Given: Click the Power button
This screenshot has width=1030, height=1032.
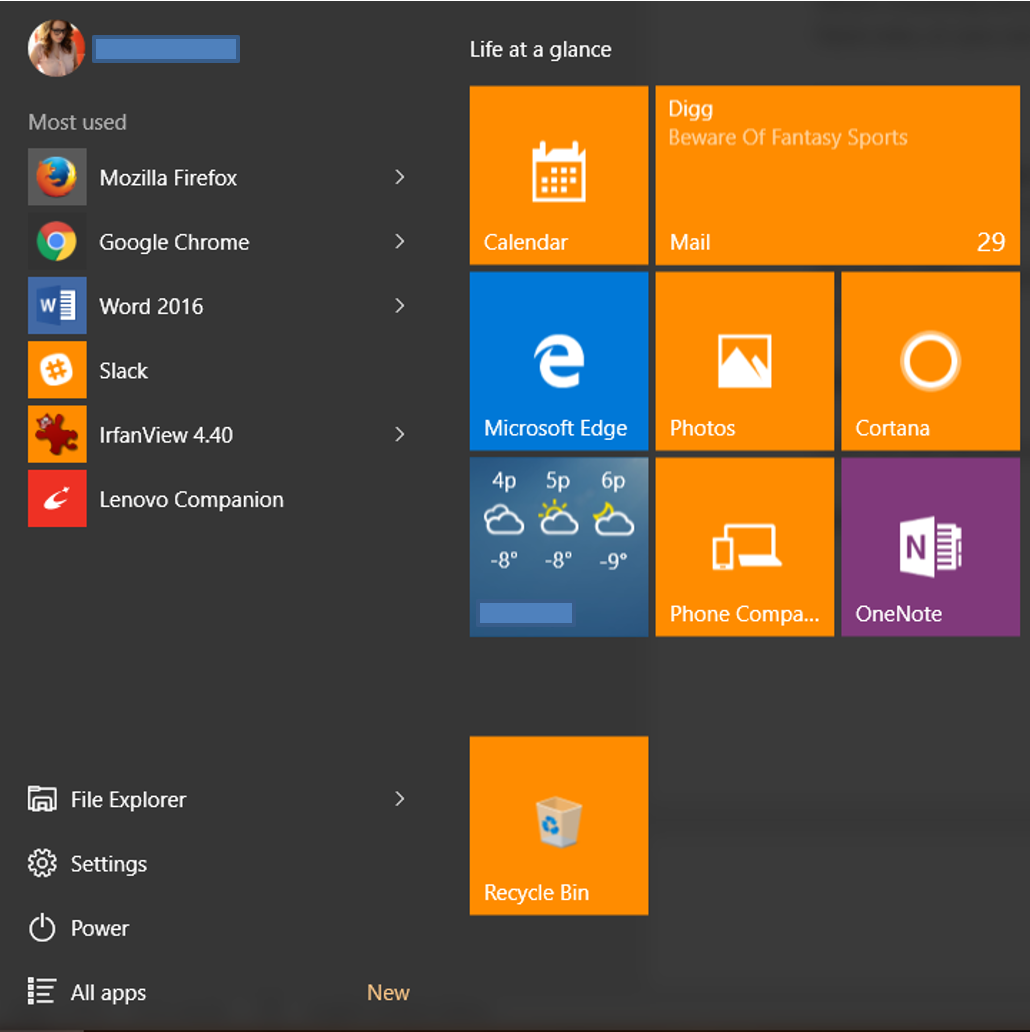Looking at the screenshot, I should (x=99, y=928).
